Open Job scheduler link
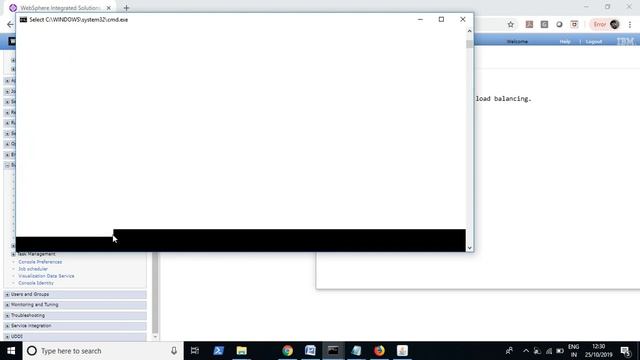640x360 pixels. tap(33, 269)
